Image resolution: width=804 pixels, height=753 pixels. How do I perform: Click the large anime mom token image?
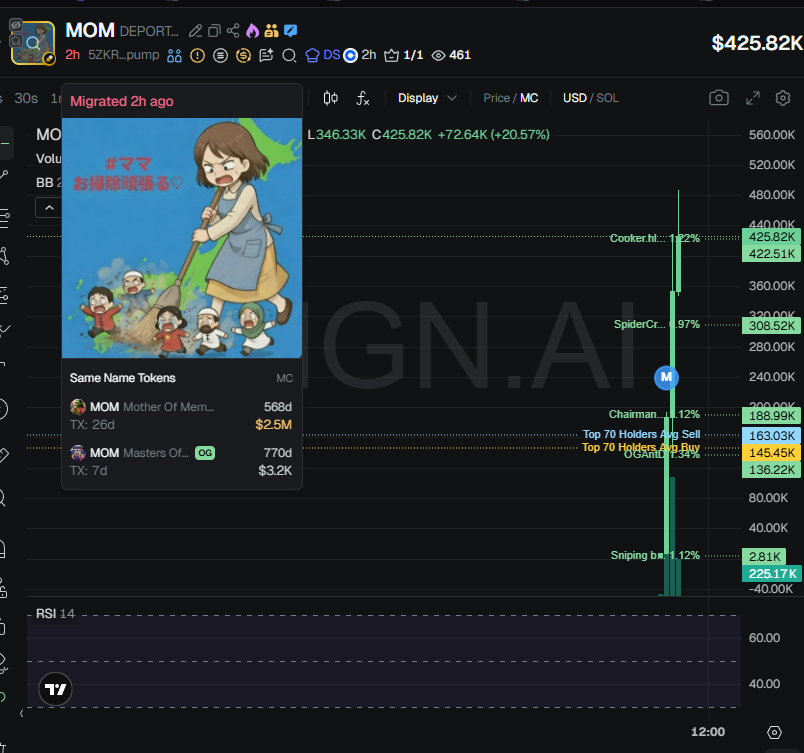pos(182,238)
